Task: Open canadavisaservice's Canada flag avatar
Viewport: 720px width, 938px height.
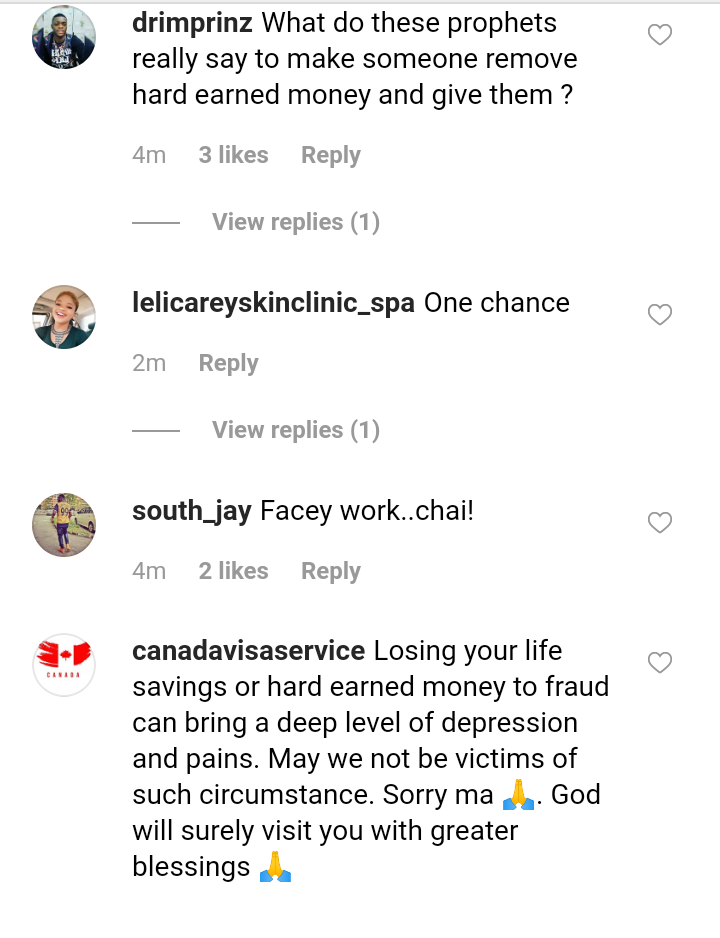Action: pos(64,665)
